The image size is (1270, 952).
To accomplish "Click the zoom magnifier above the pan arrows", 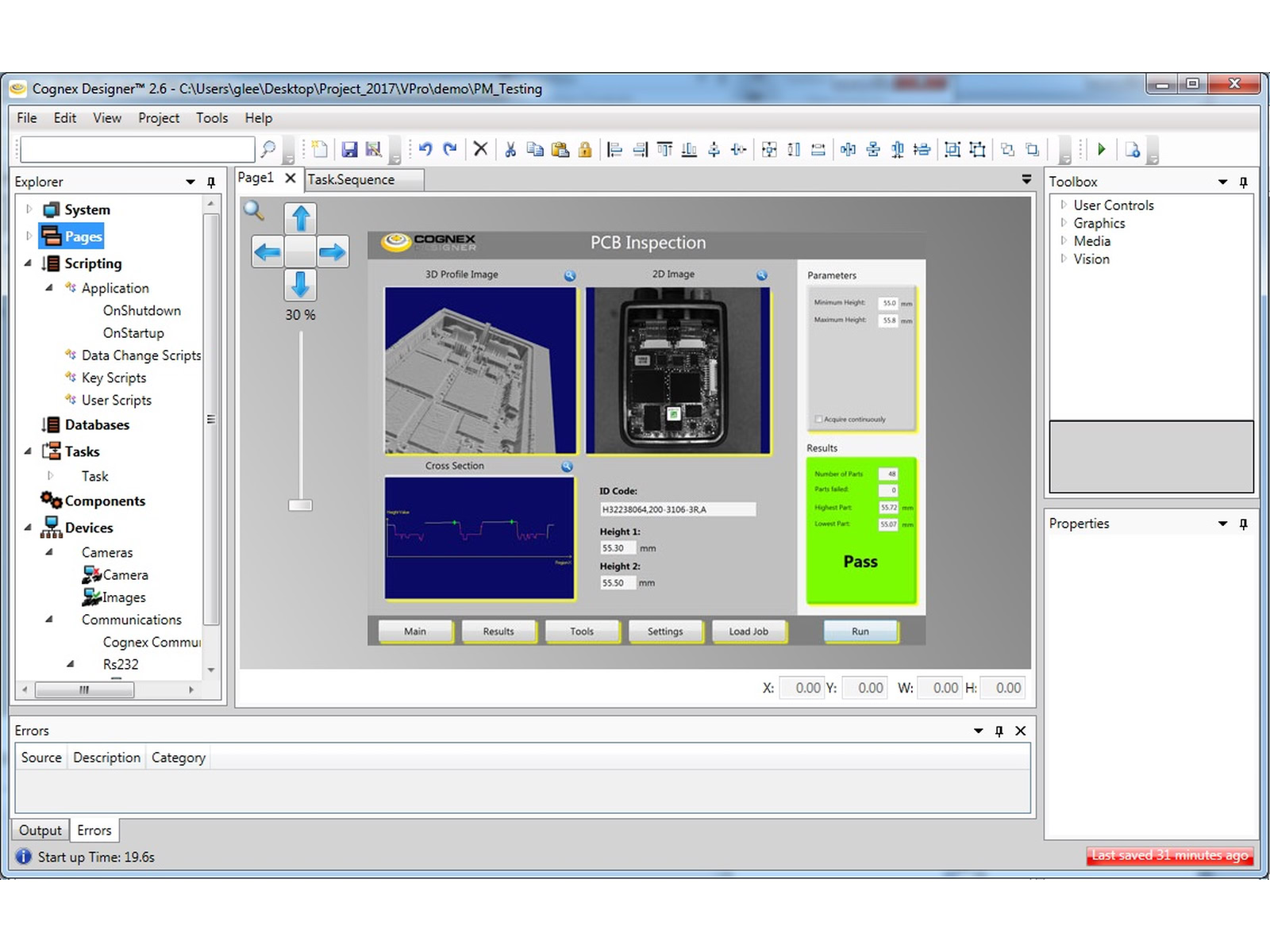I will (255, 211).
